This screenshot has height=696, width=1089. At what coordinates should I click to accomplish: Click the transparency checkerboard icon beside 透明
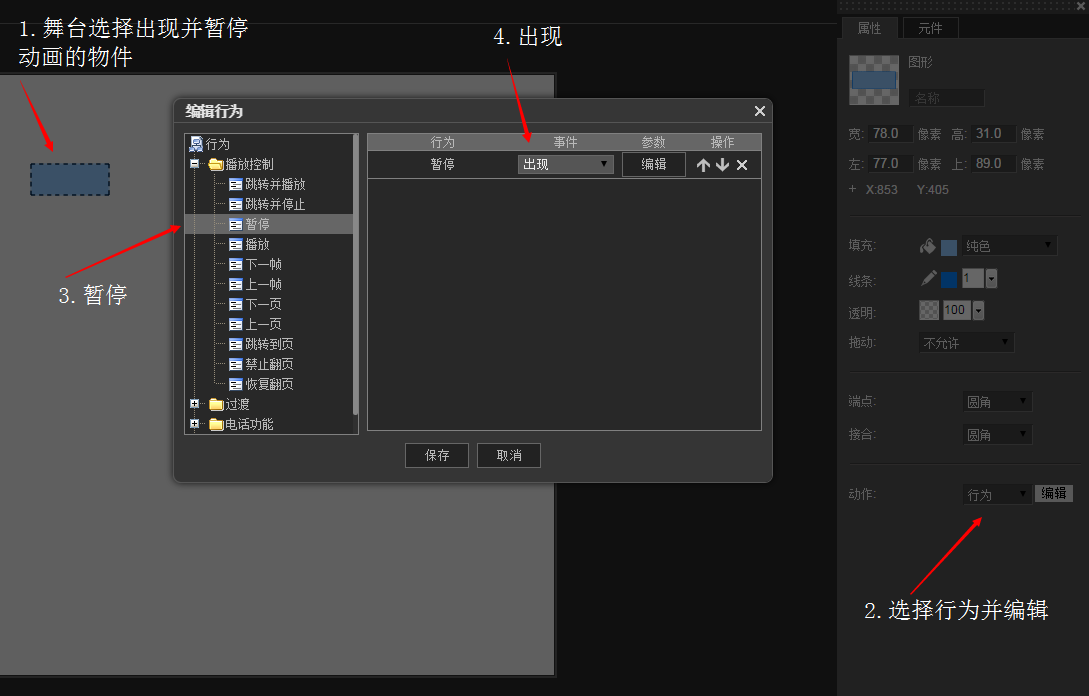click(928, 310)
